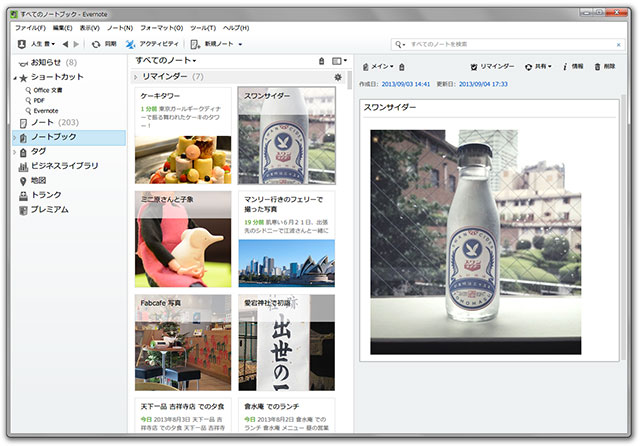Screen dimensions: 640x446
Task: Open reminder settings gear icon
Action: pyautogui.click(x=338, y=77)
